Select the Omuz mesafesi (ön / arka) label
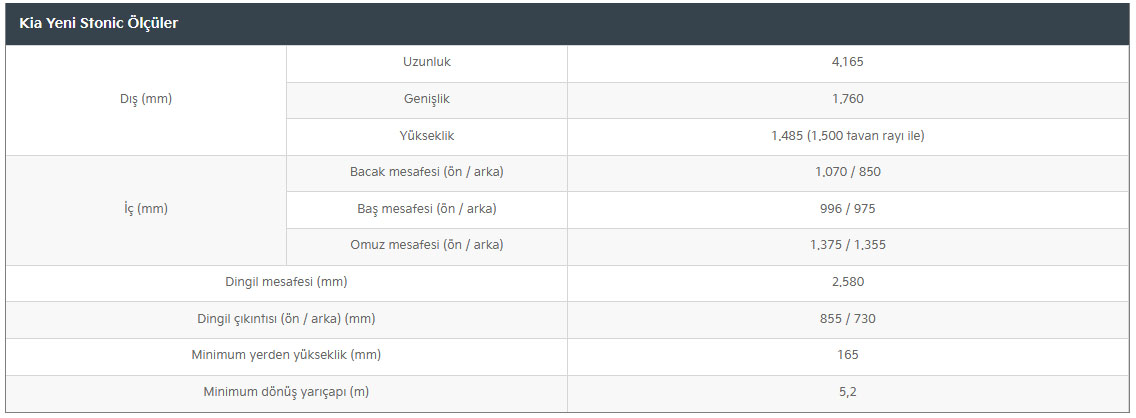Viewport: 1136px width, 418px height. tap(426, 245)
